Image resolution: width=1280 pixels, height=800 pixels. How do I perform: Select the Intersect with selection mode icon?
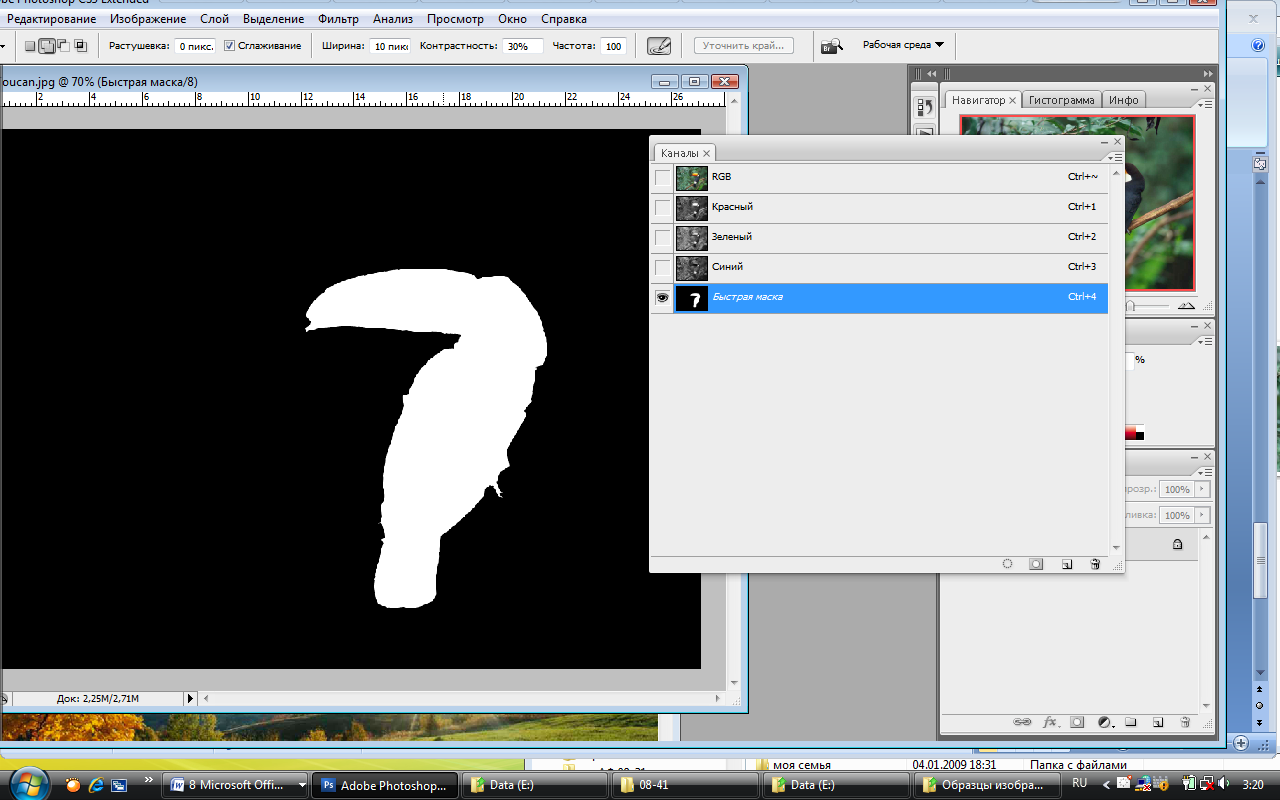click(80, 46)
